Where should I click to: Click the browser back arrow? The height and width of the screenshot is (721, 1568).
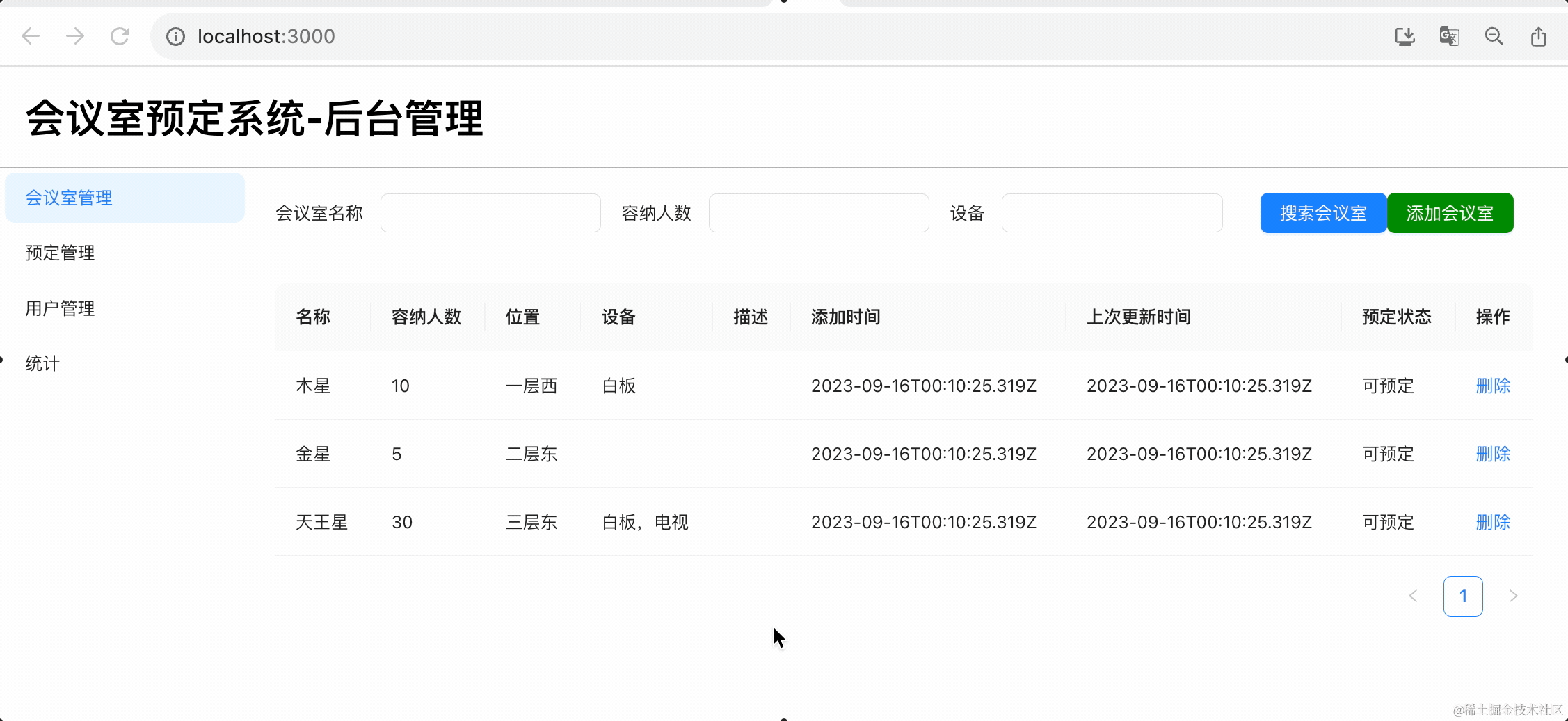point(31,36)
